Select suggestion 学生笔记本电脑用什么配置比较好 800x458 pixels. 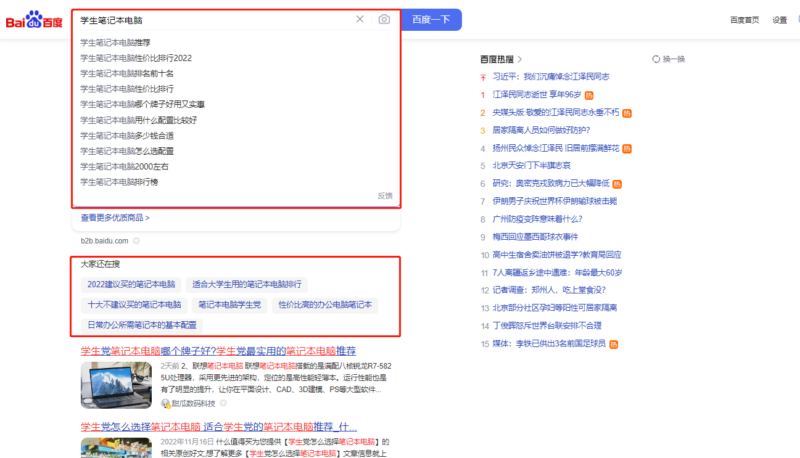click(139, 120)
